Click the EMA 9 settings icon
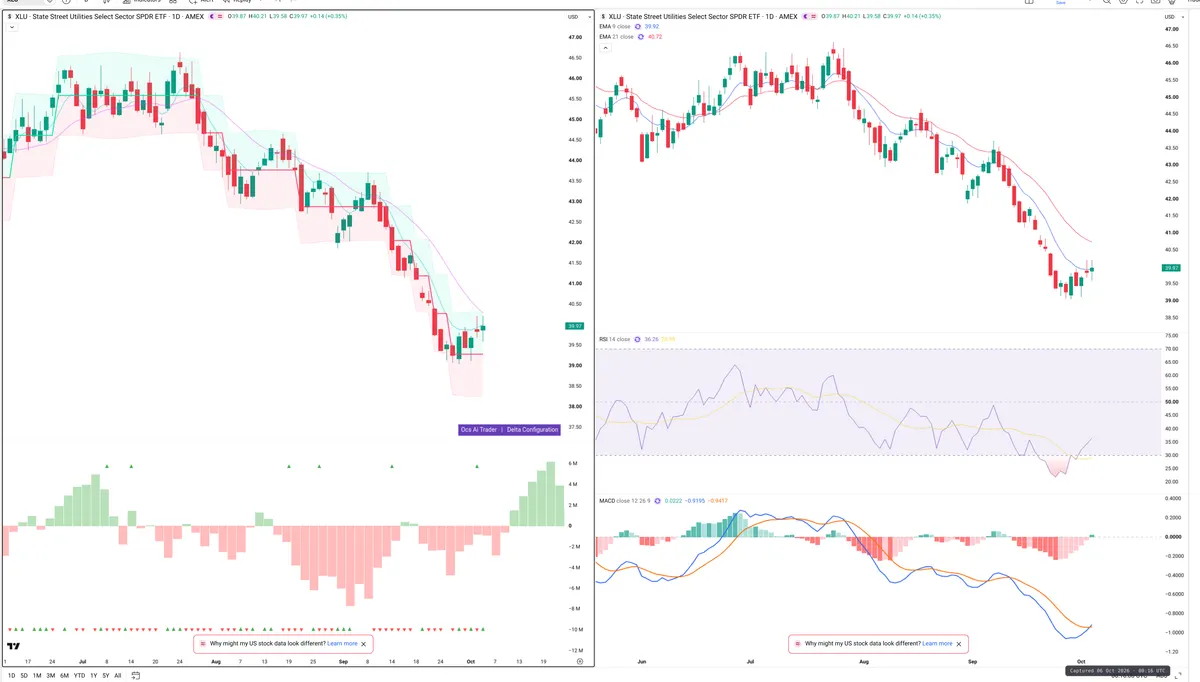Screen dimensions: 1200x682 [x=638, y=27]
